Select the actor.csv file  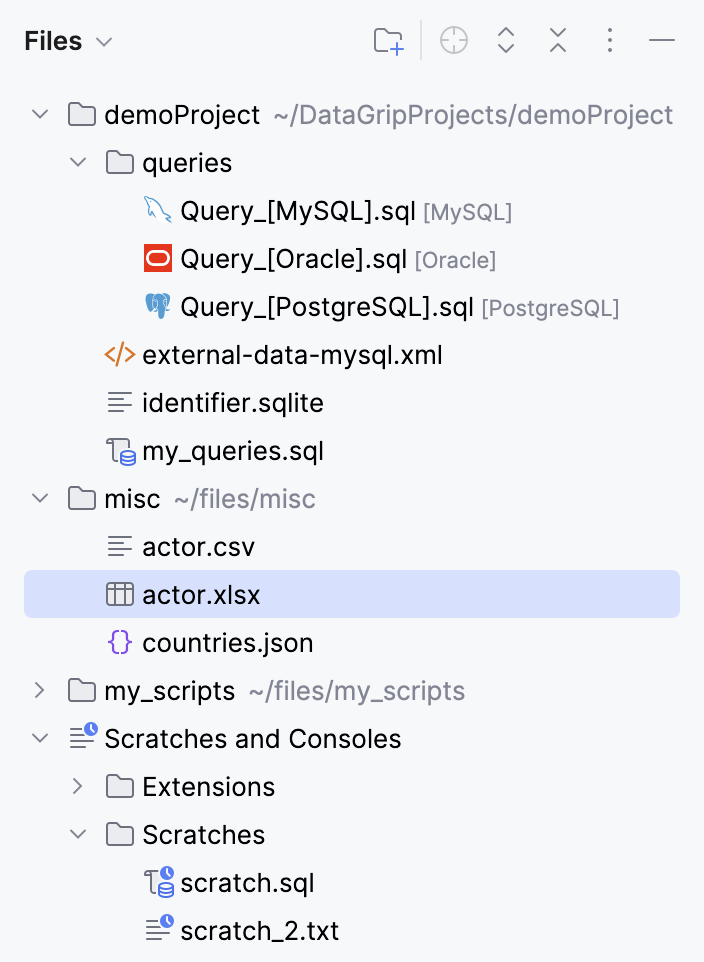point(198,547)
